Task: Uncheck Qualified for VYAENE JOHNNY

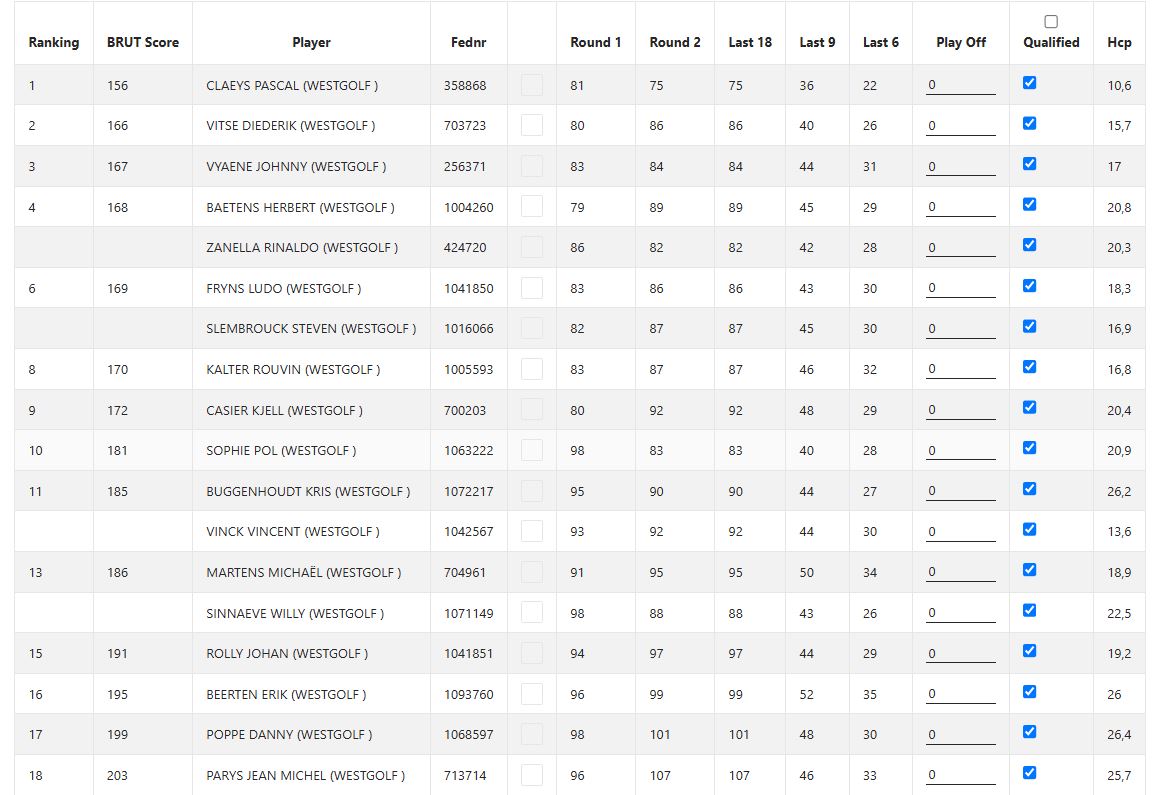Action: [x=1029, y=164]
